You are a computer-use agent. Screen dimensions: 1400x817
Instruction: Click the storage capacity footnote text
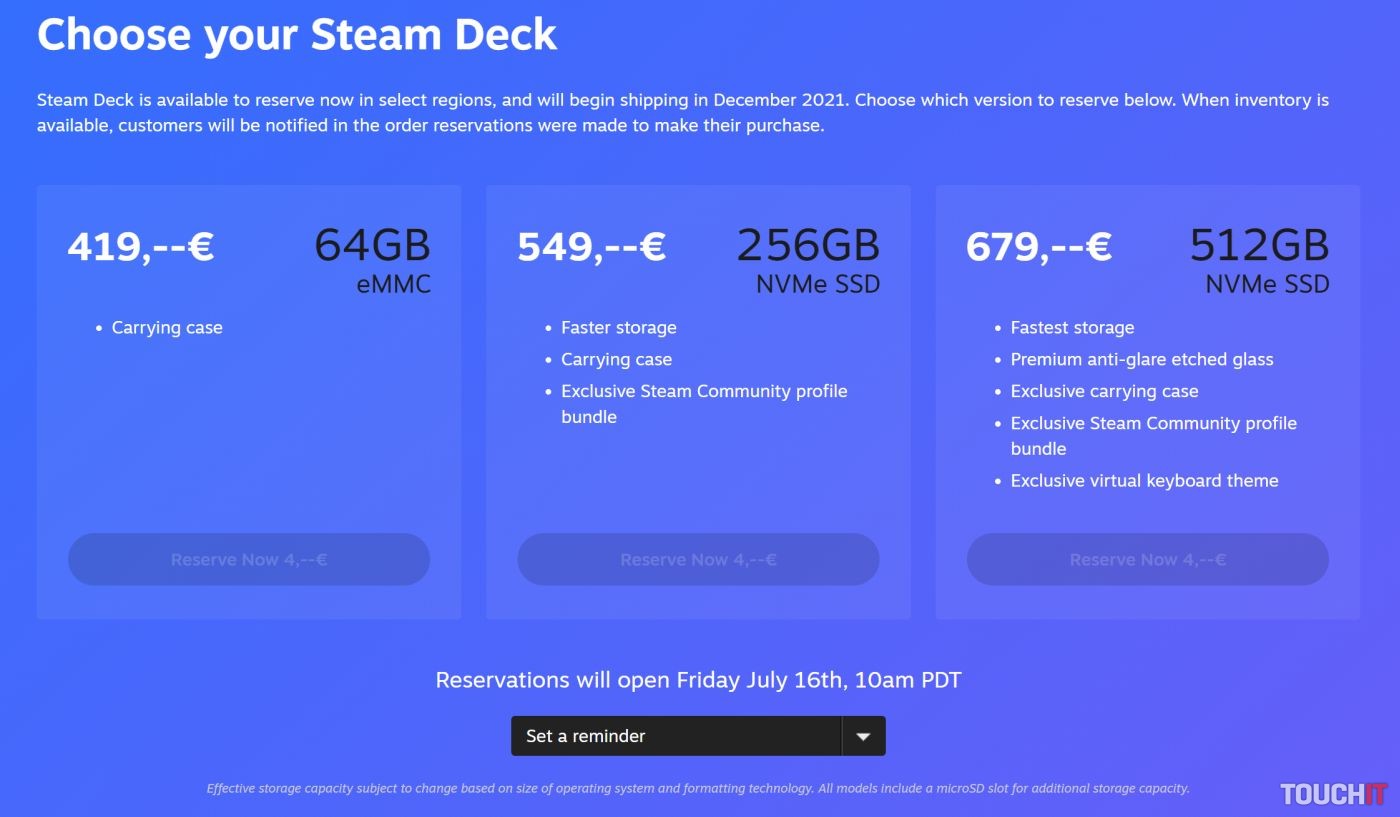(x=698, y=788)
